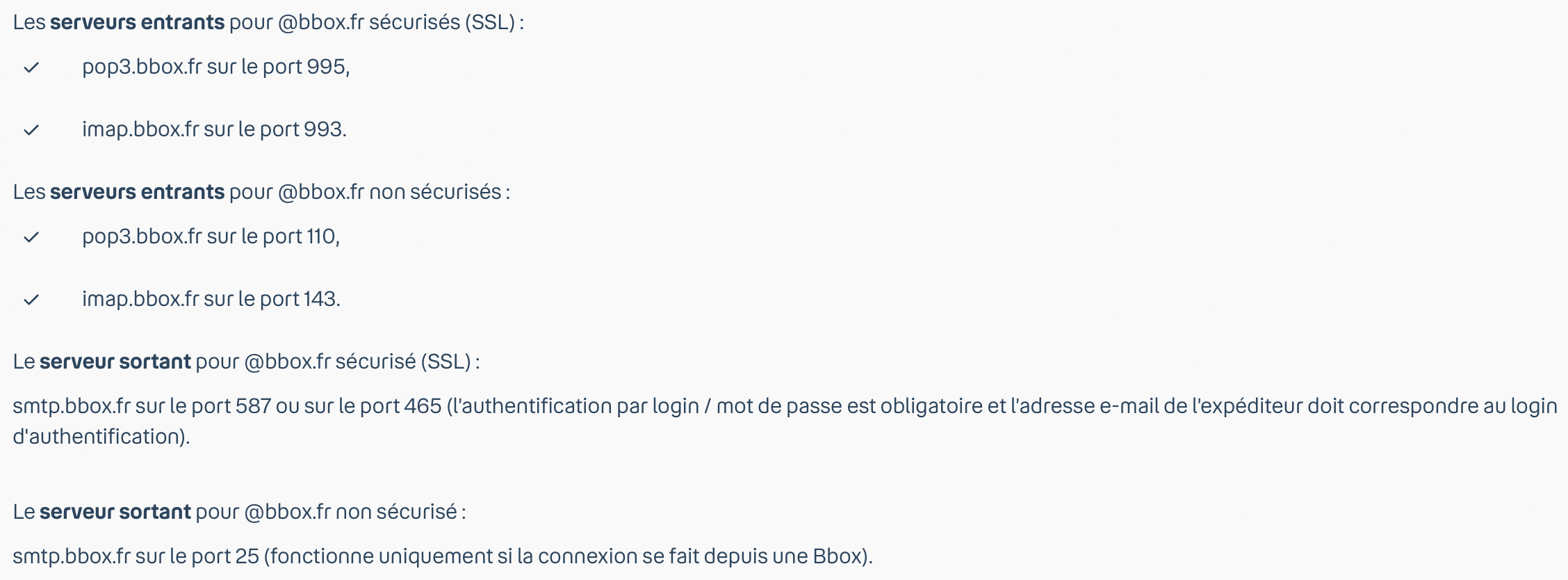Click the text "pop3.bbox.fr sur le port 995"
The height and width of the screenshot is (580, 1568).
pyautogui.click(x=215, y=67)
